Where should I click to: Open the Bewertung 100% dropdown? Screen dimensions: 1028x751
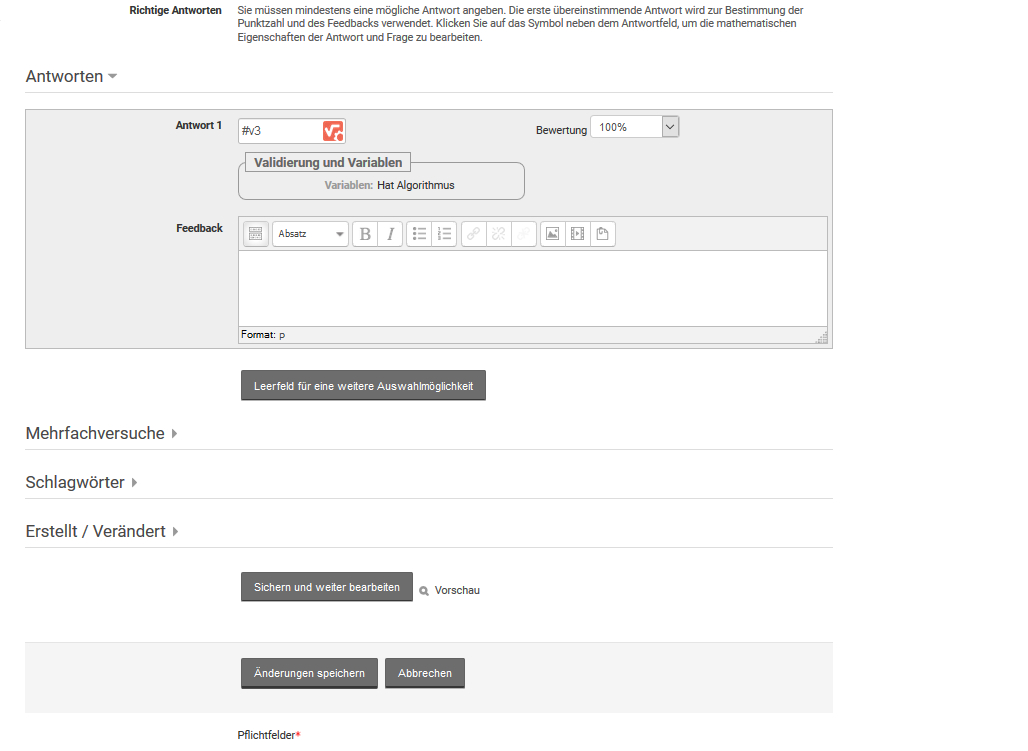click(634, 127)
